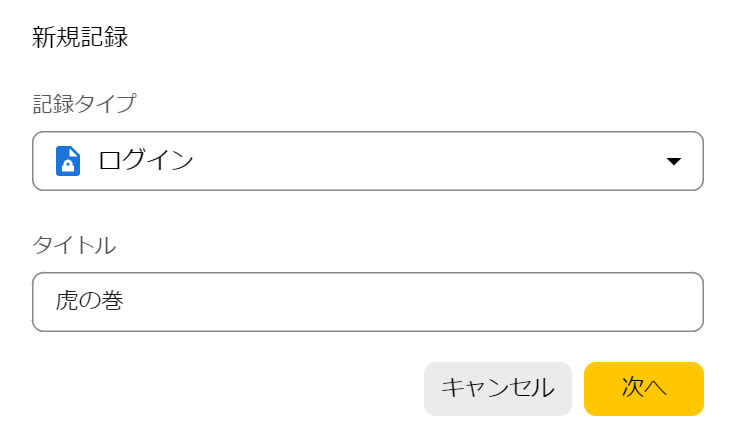732x442 pixels.
Task: Click the 新規記録 dialog heading
Action: [80, 37]
